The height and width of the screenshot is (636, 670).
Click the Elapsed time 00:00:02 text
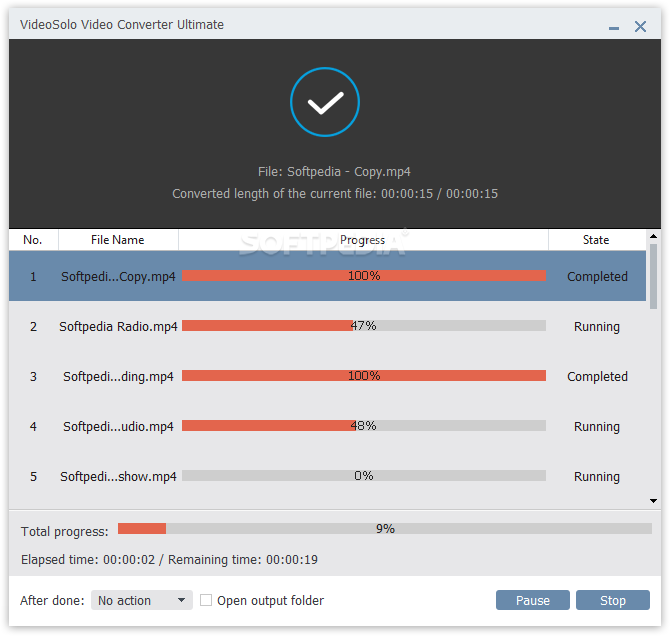coord(88,559)
